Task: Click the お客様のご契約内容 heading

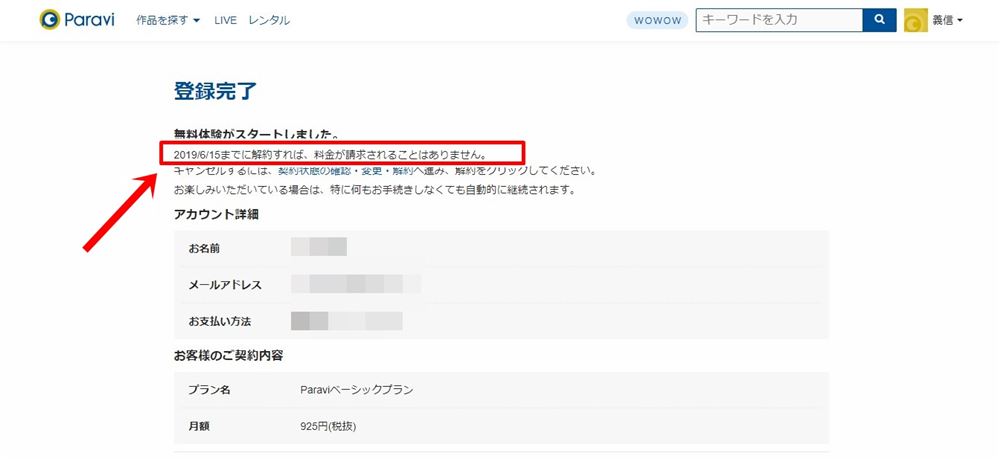Action: pyautogui.click(x=228, y=356)
